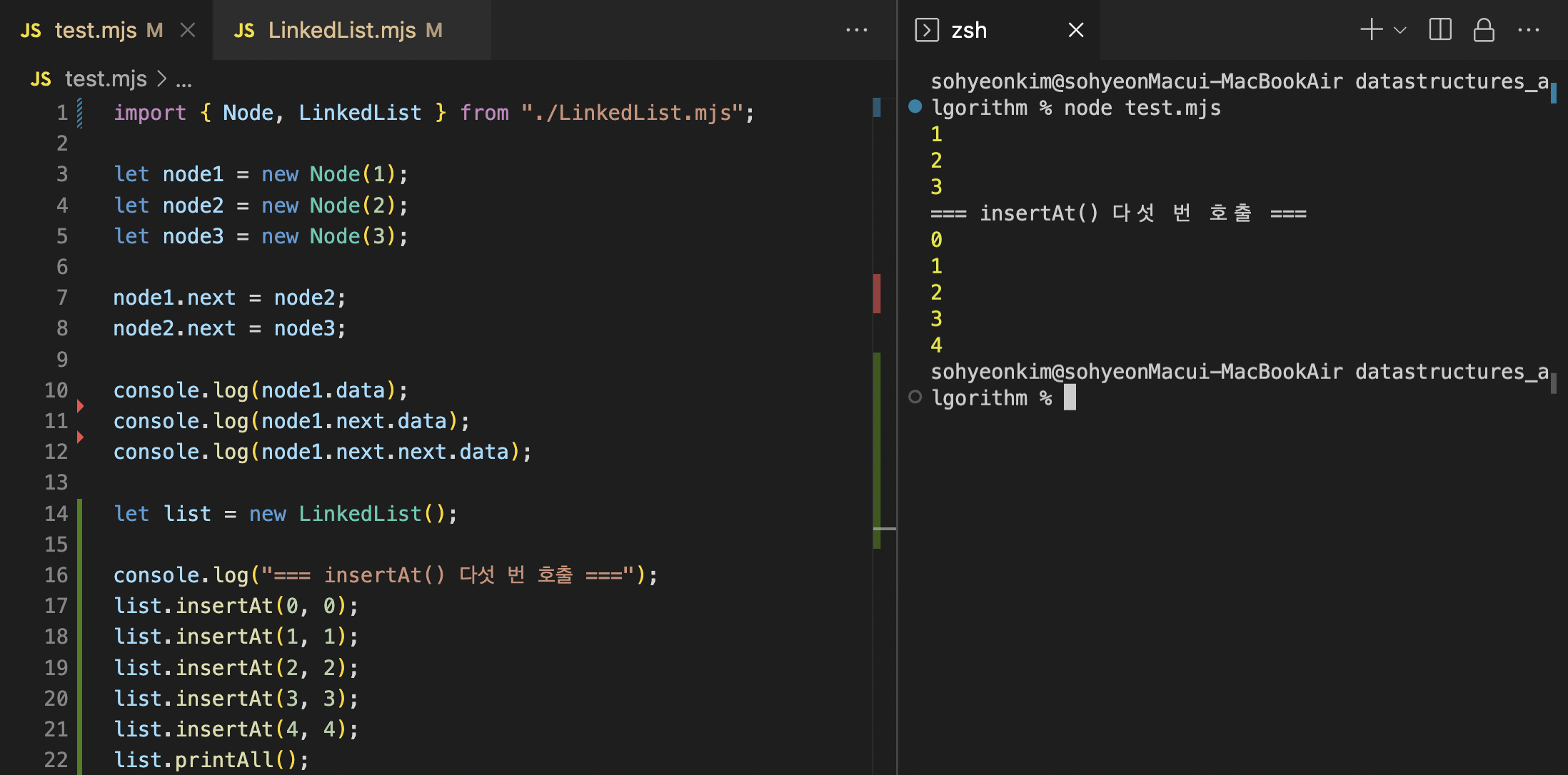The width and height of the screenshot is (1568, 775).
Task: Click blue command decoration for 'node test.mjs'
Action: 915,107
